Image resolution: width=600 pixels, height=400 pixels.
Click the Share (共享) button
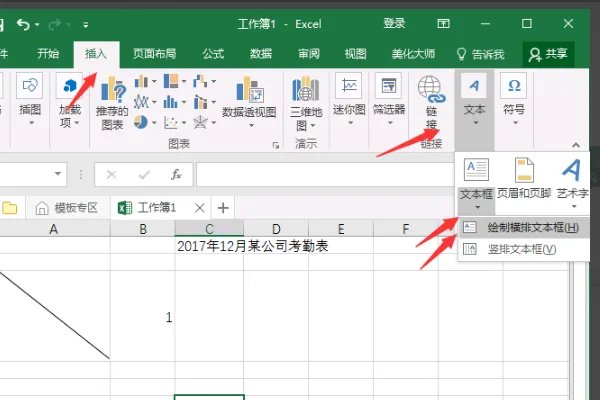pyautogui.click(x=548, y=54)
